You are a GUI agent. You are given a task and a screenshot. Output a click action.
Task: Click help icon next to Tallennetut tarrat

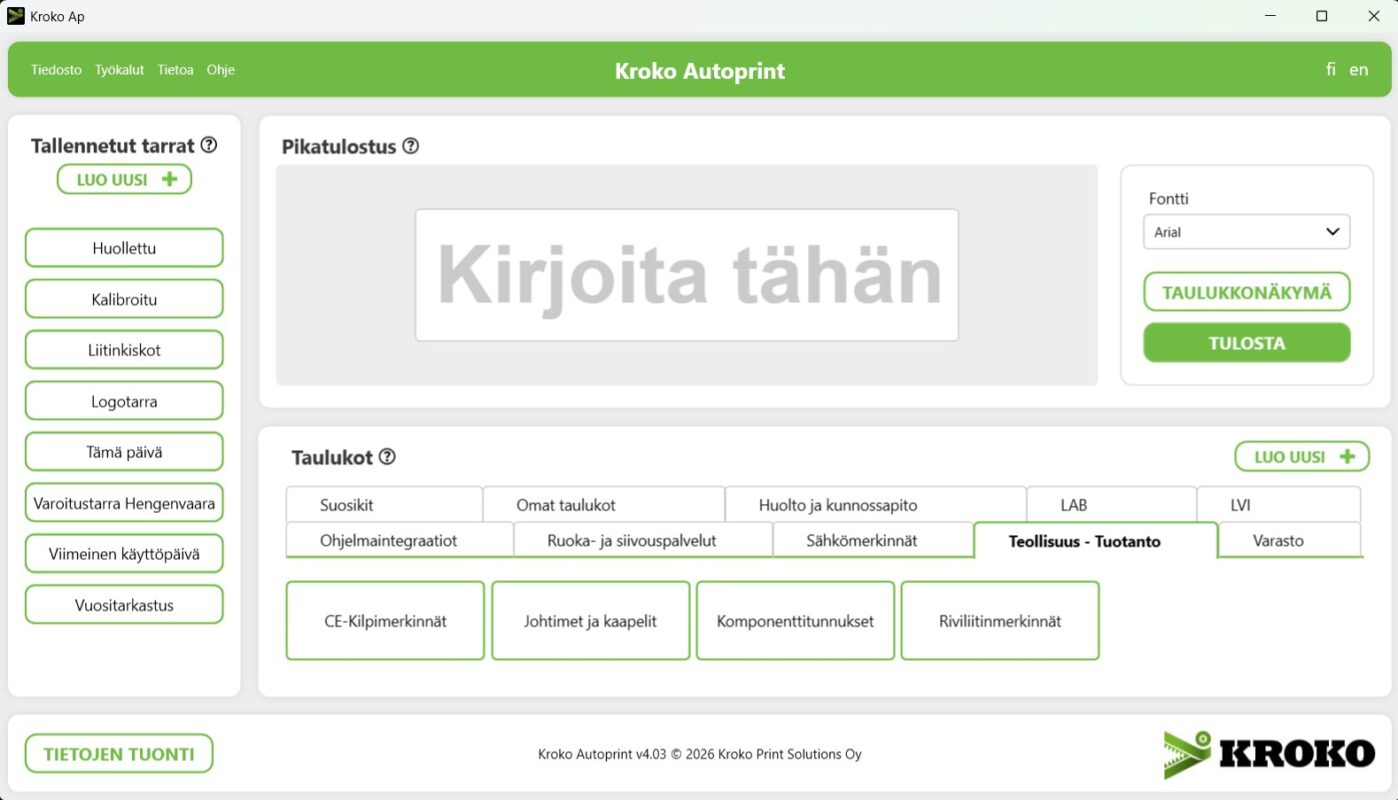point(208,145)
